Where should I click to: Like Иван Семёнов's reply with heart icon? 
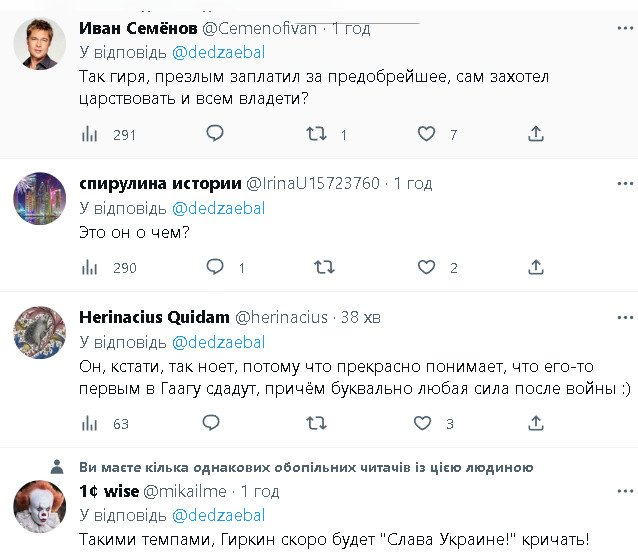coord(427,134)
